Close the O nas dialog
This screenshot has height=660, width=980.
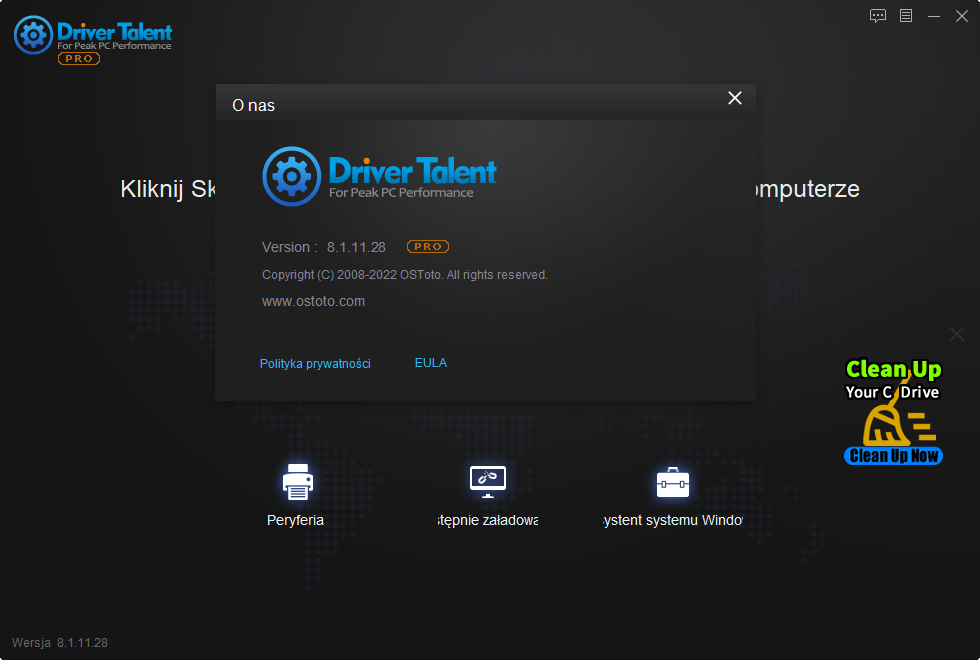[735, 98]
